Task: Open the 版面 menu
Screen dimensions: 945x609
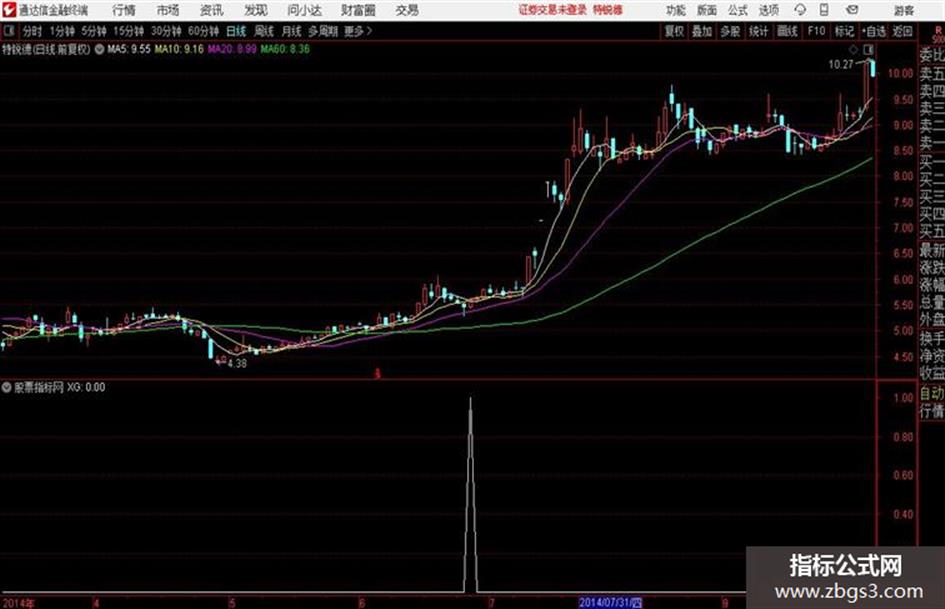Action: point(706,10)
